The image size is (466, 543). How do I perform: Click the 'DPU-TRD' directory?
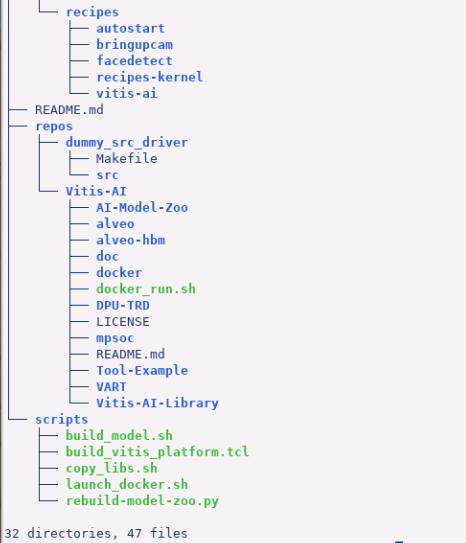coord(123,305)
